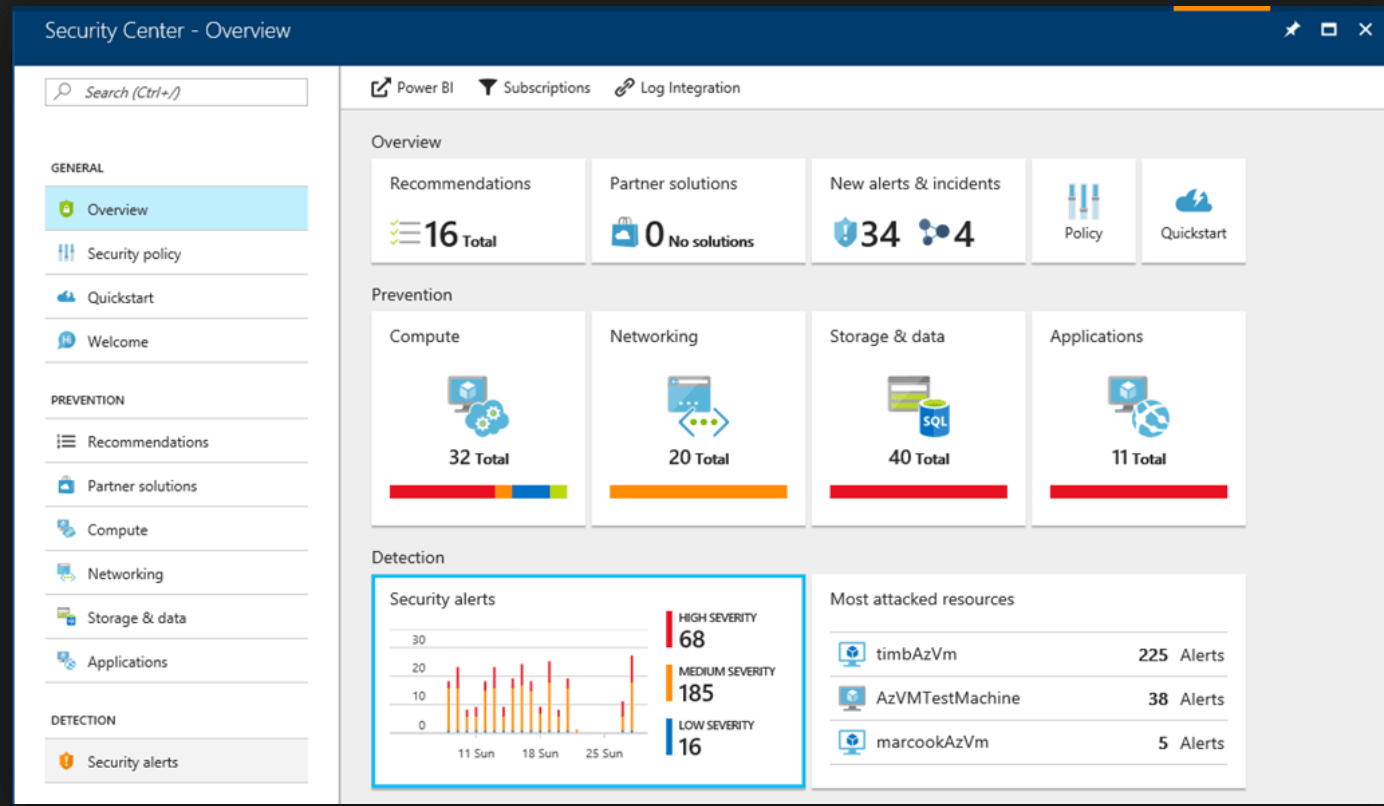Click the Quickstart cloud icon in sidebar
1384x806 pixels.
[x=67, y=297]
